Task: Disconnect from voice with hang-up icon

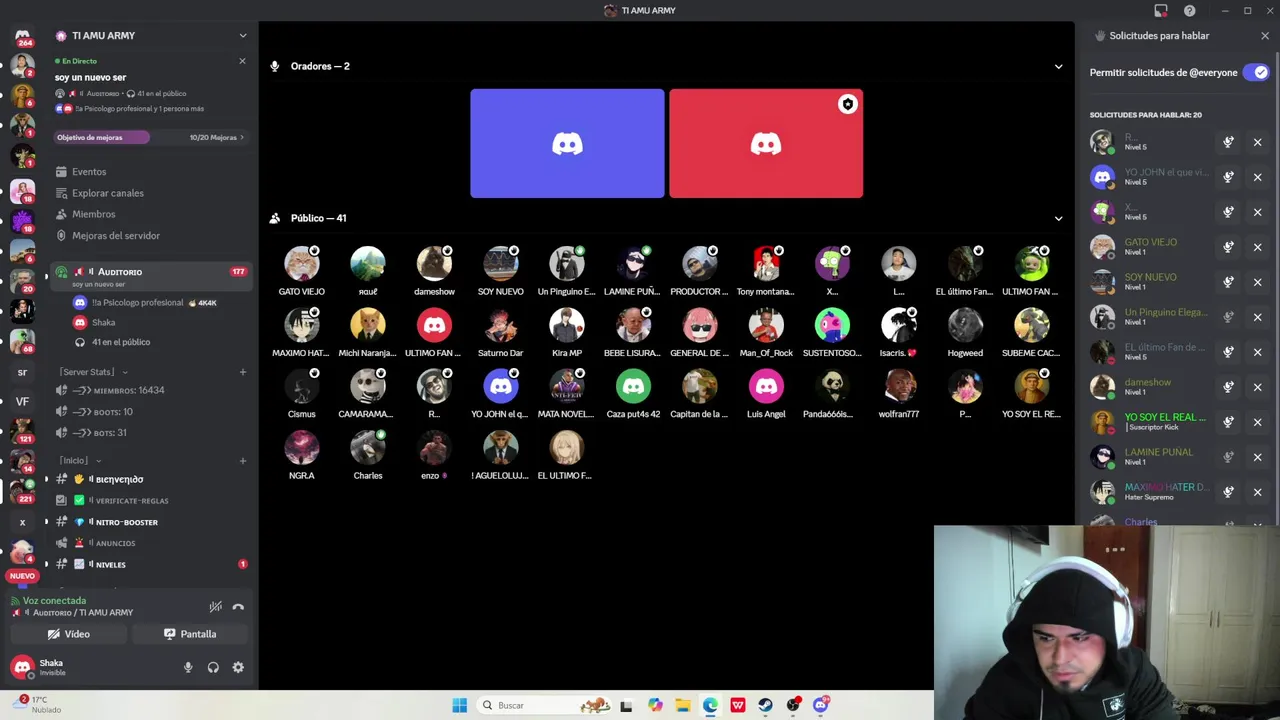Action: [x=238, y=607]
